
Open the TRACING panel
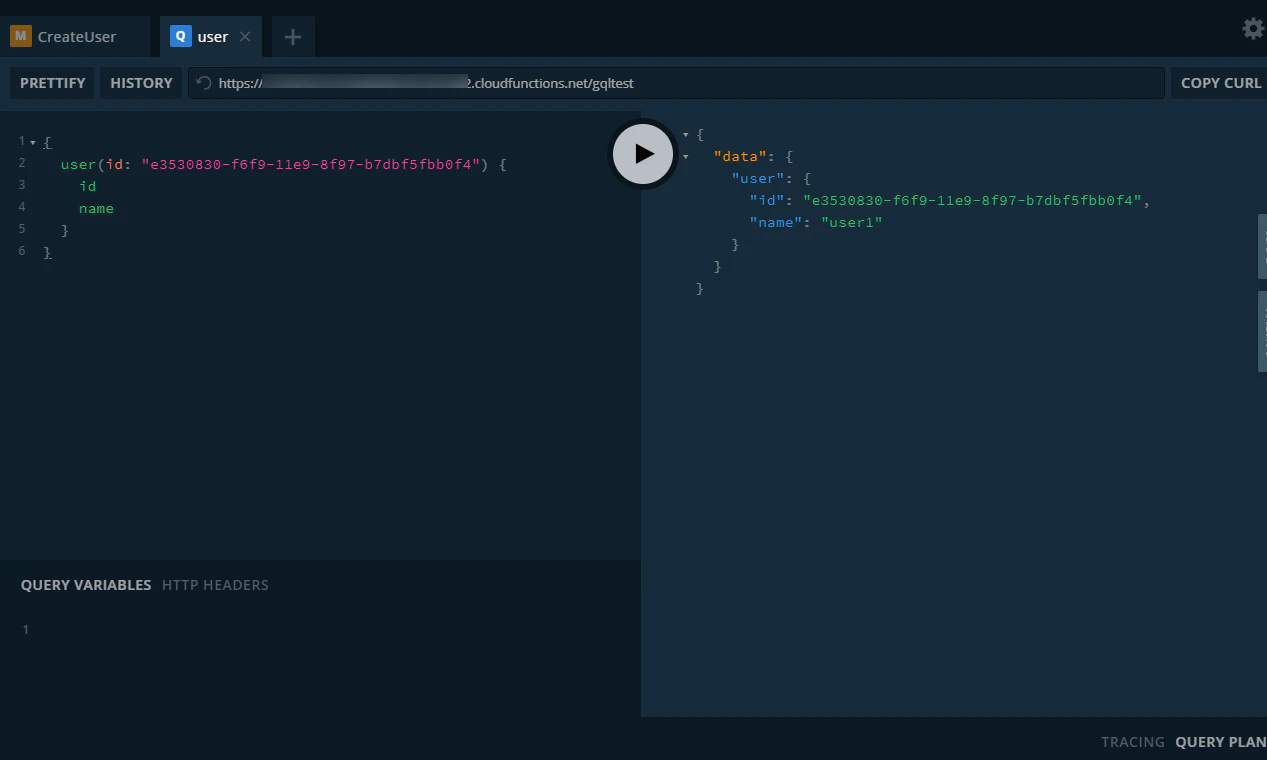(1133, 742)
